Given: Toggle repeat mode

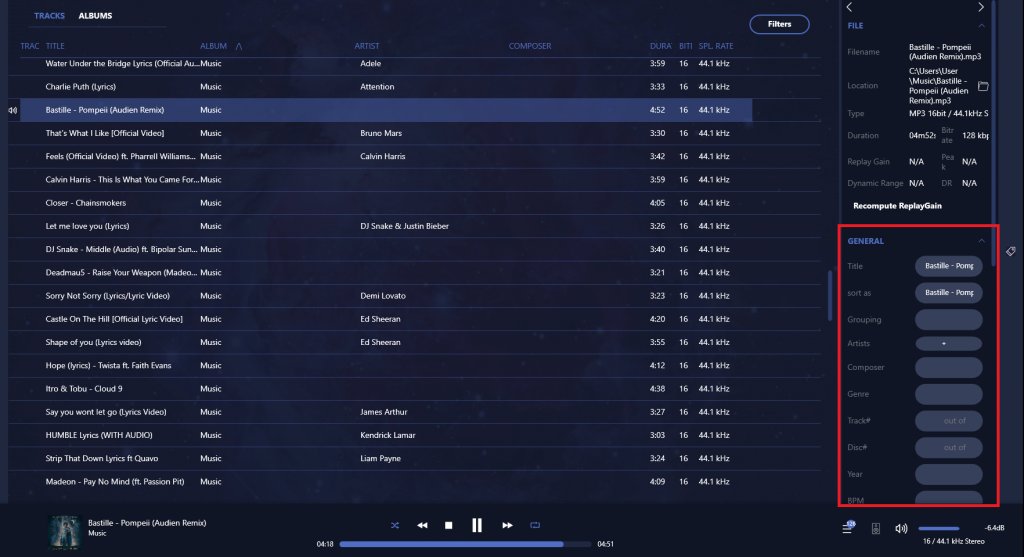Looking at the screenshot, I should point(535,525).
